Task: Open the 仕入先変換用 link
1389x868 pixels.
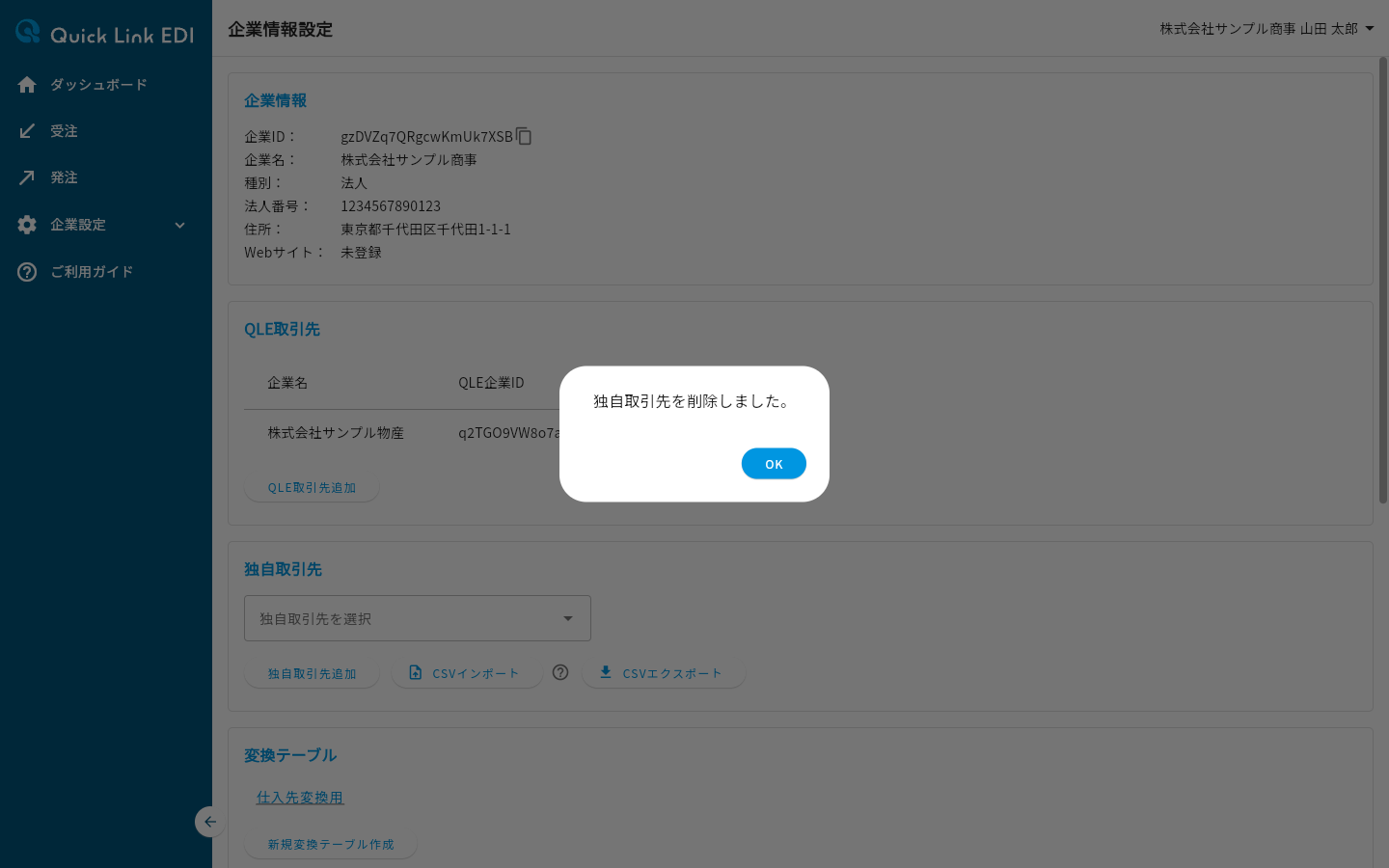Action: [x=300, y=798]
